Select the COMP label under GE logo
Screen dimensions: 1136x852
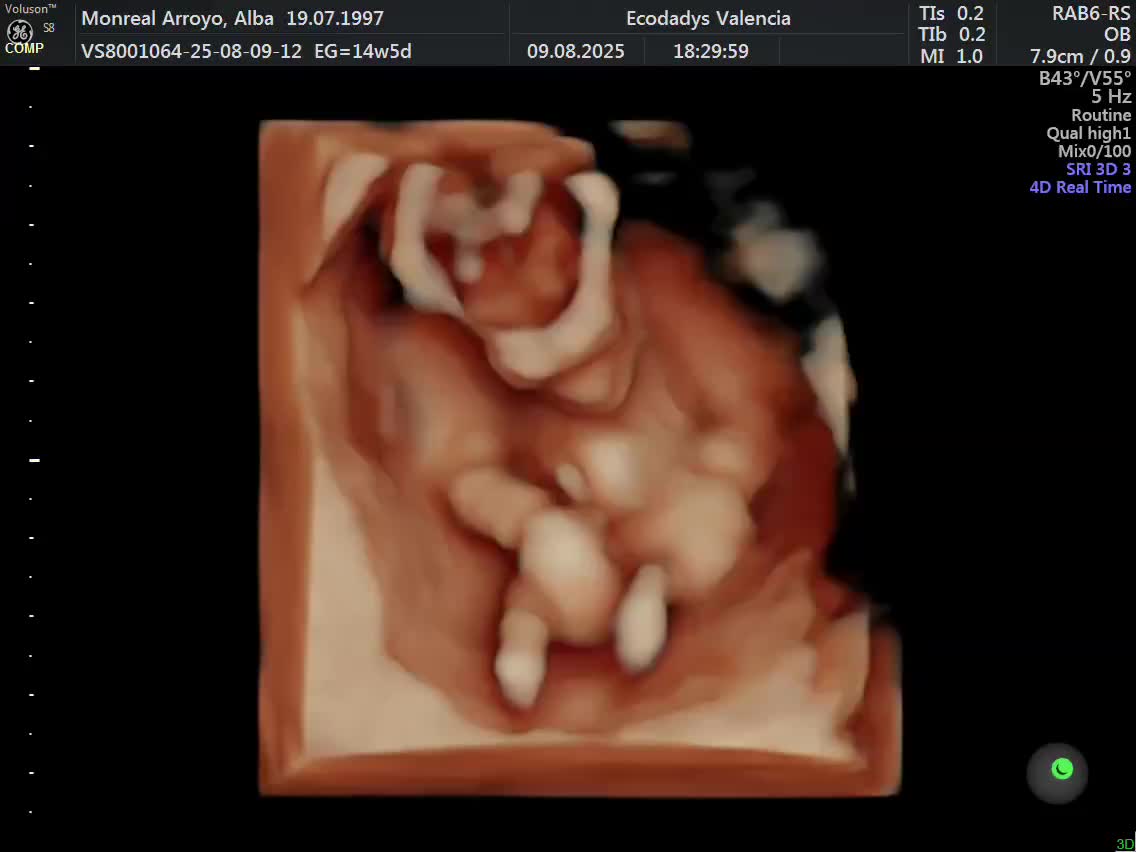coord(24,49)
